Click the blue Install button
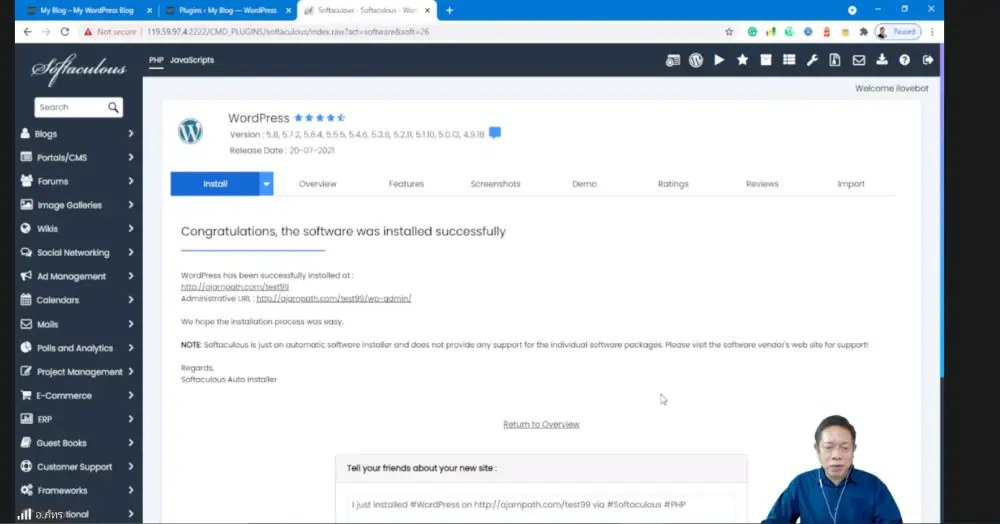Screen dimensions: 1000x524 215,184
